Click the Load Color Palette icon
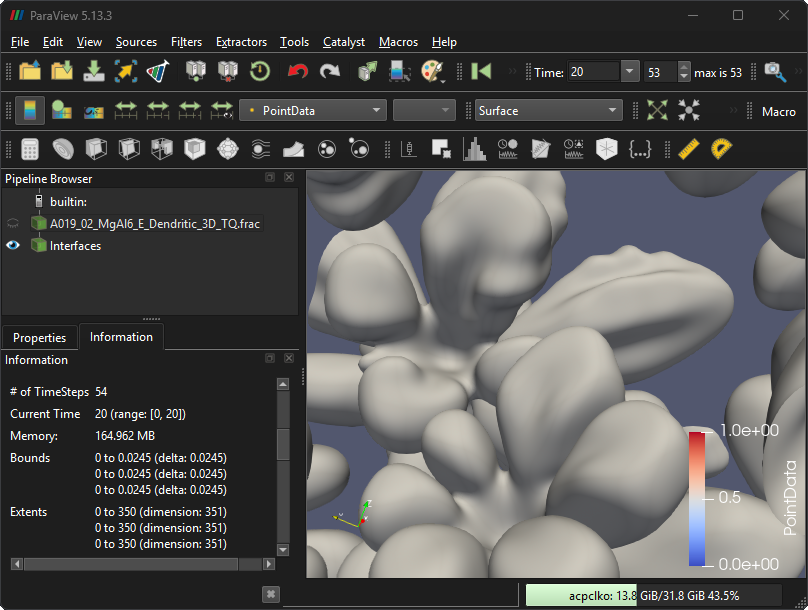The height and width of the screenshot is (610, 808). point(432,71)
